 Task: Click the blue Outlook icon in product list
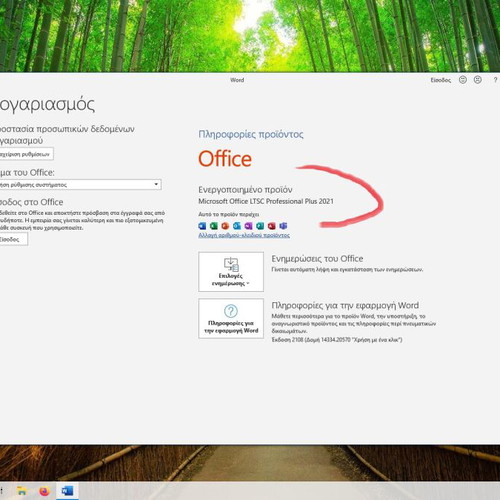[x=237, y=226]
